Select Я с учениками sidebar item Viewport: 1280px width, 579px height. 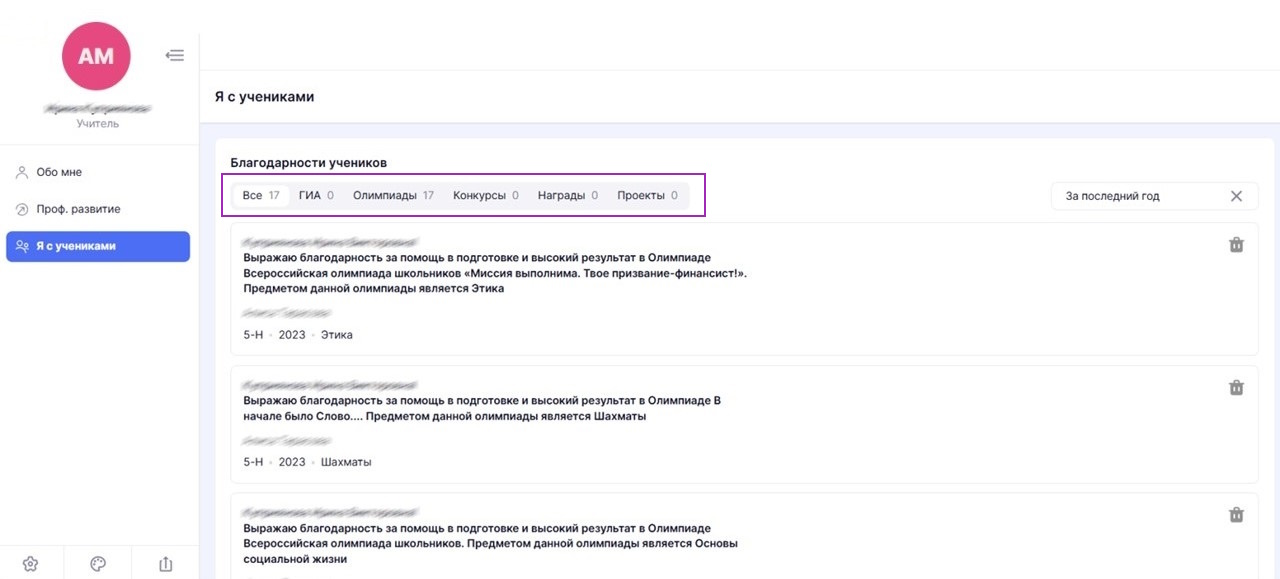coord(98,246)
